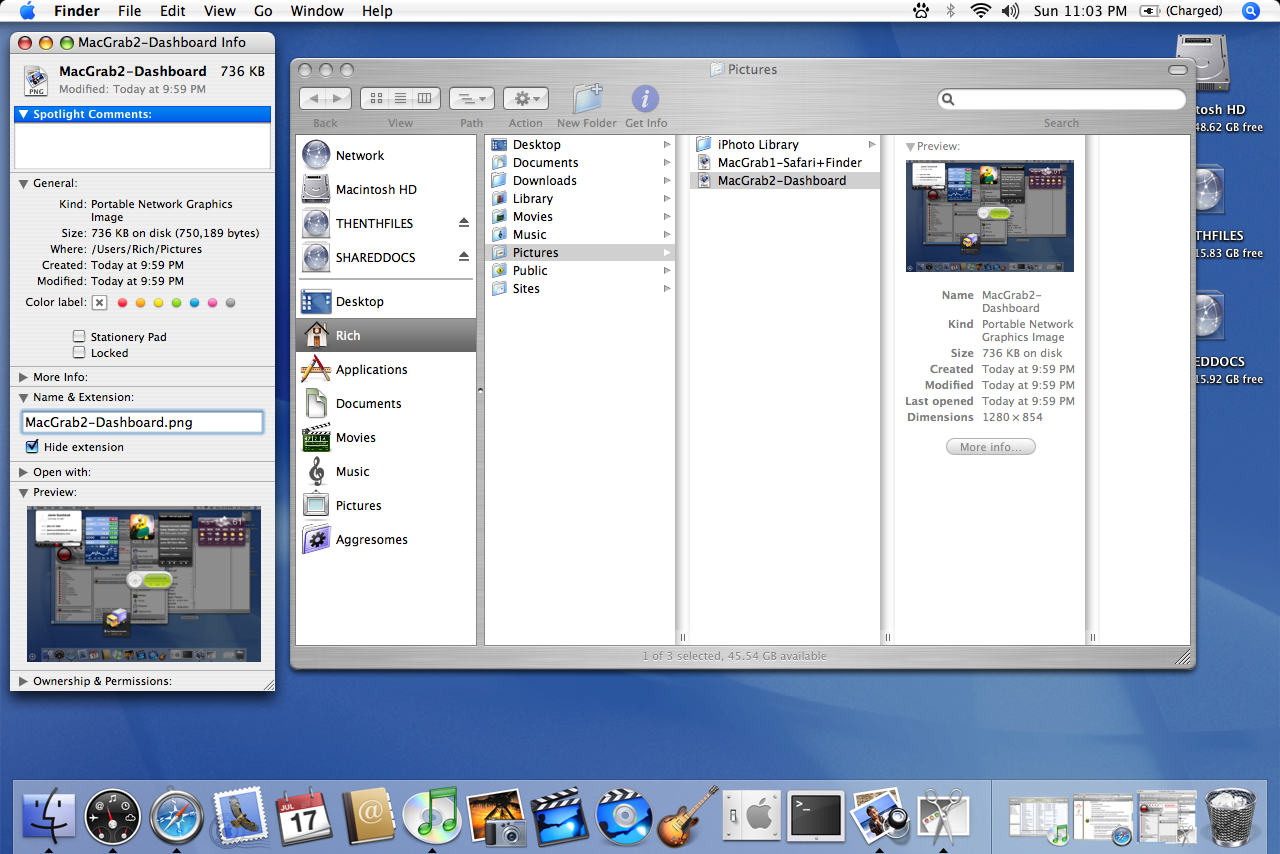
Task: Eject the THENTHFILES volume
Action: (464, 223)
